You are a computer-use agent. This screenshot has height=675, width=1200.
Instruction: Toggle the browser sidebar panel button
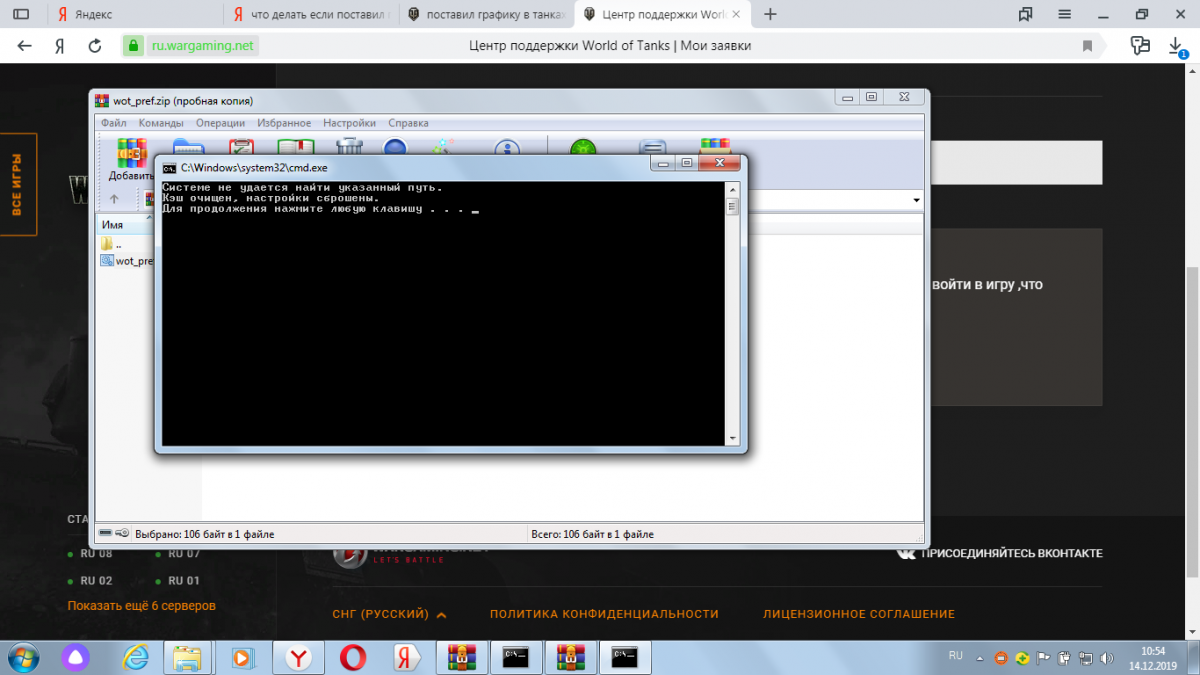[x=21, y=14]
